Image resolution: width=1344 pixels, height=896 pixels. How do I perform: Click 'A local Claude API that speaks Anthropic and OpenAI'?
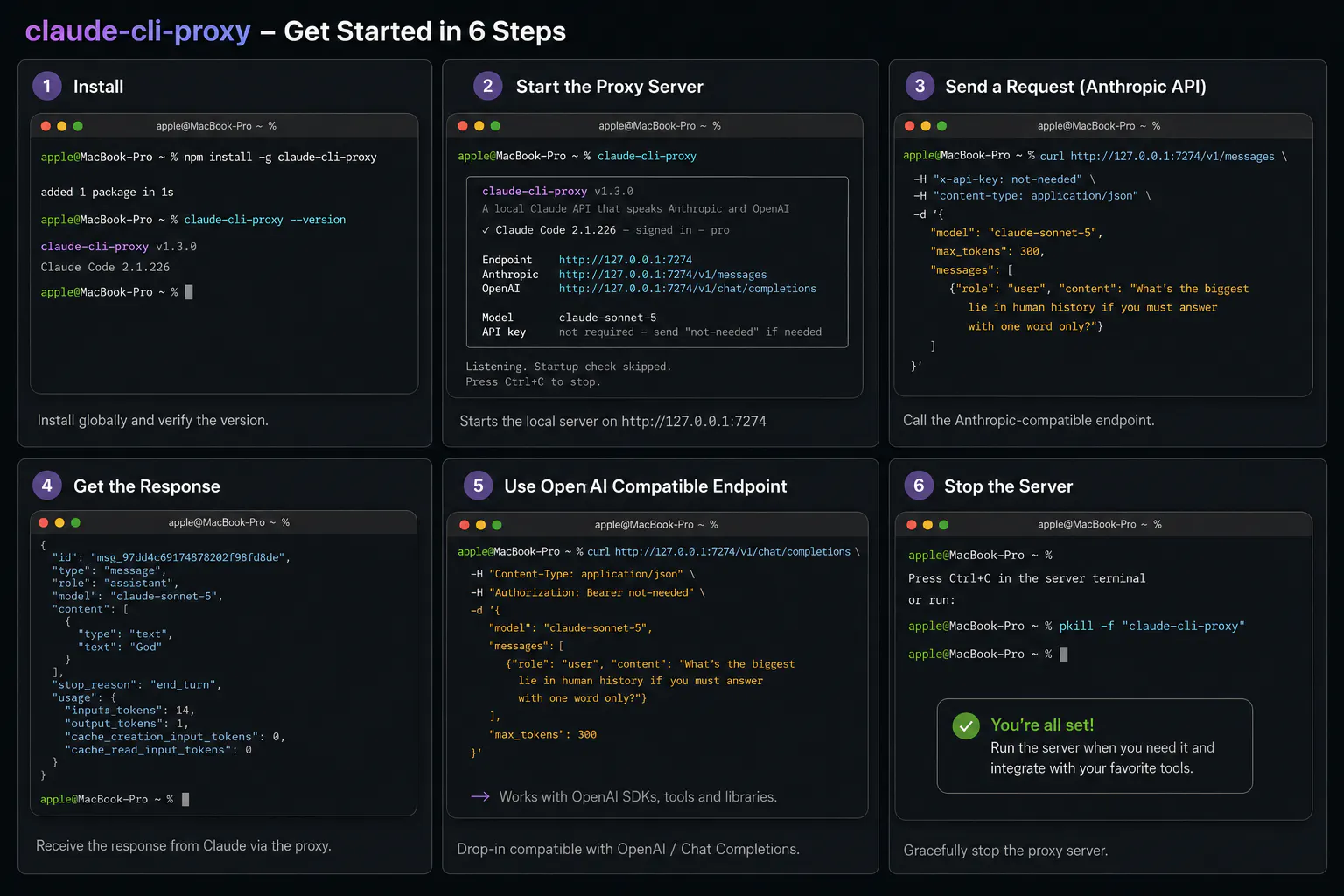635,209
